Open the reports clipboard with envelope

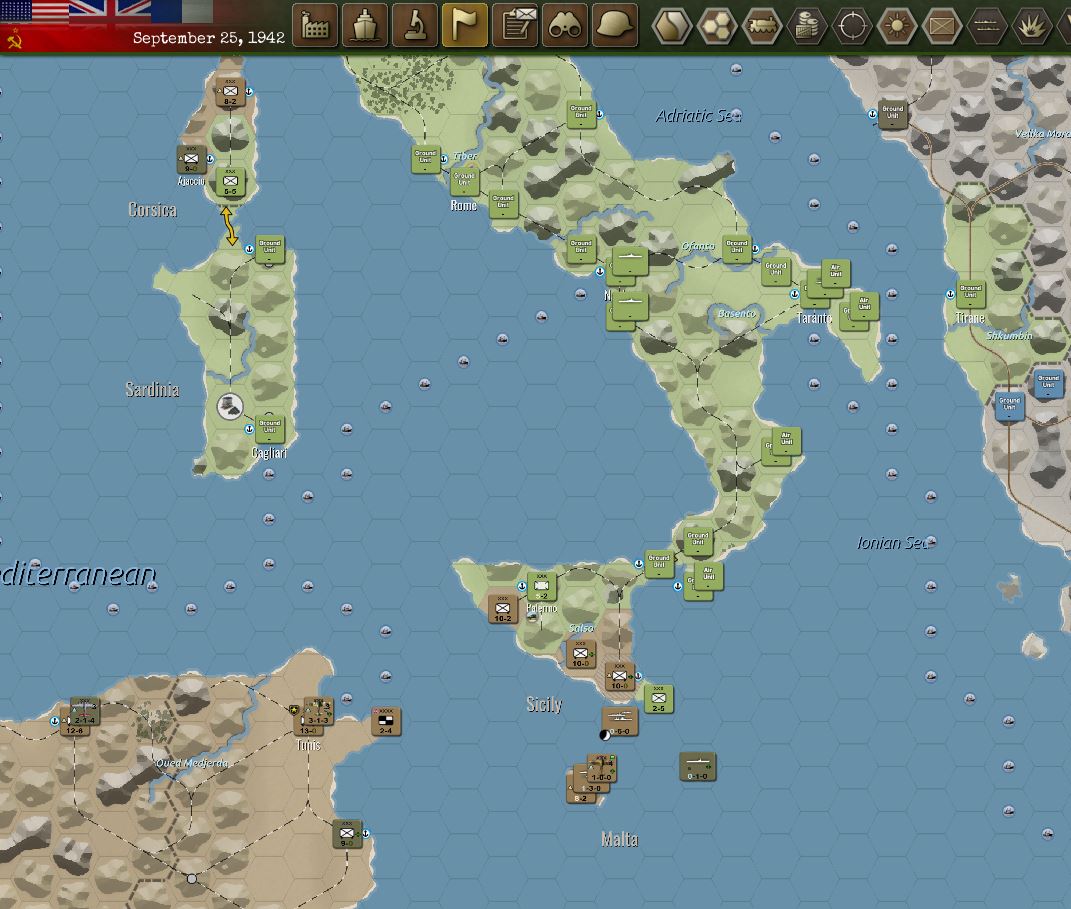click(x=515, y=25)
